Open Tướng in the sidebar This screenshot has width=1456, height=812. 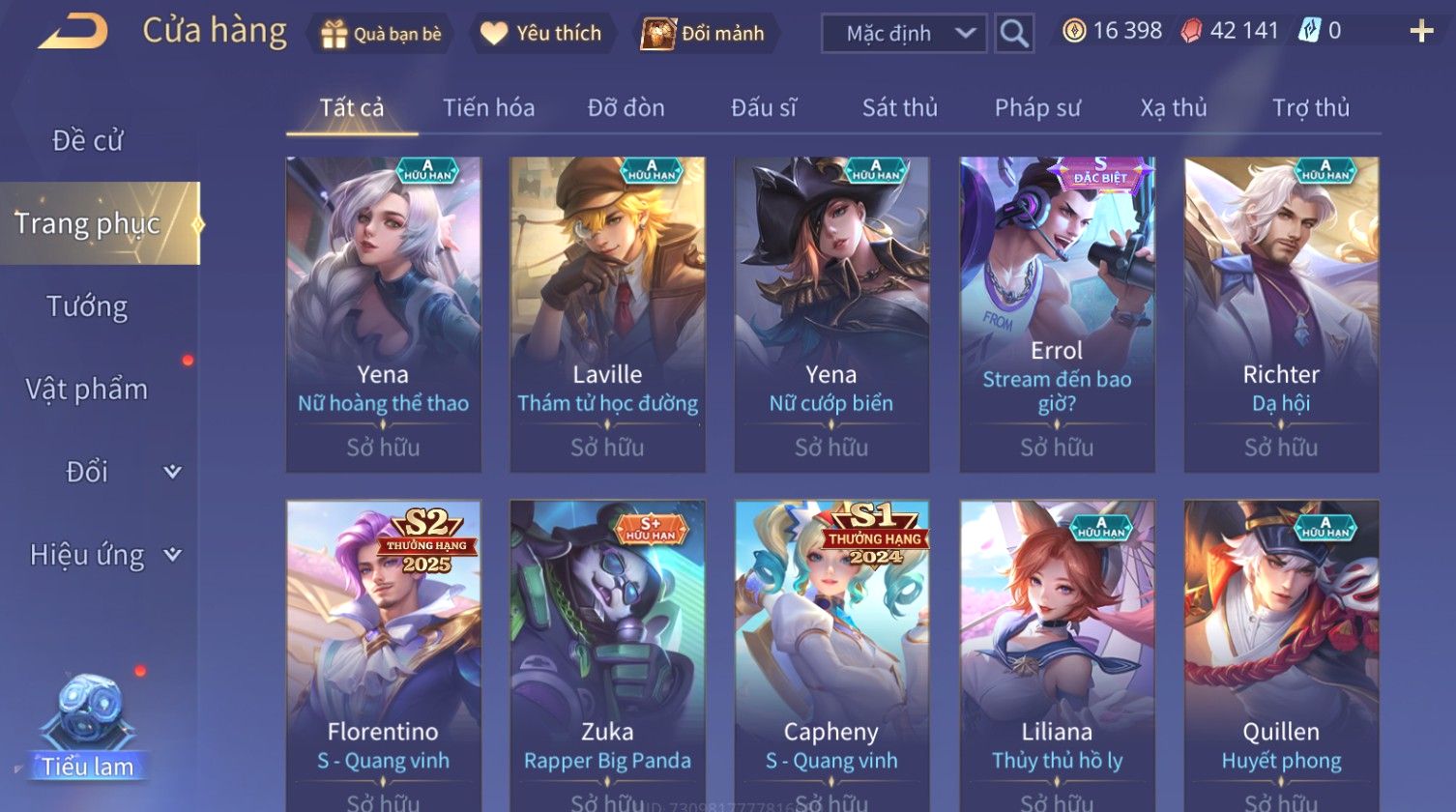pyautogui.click(x=88, y=306)
